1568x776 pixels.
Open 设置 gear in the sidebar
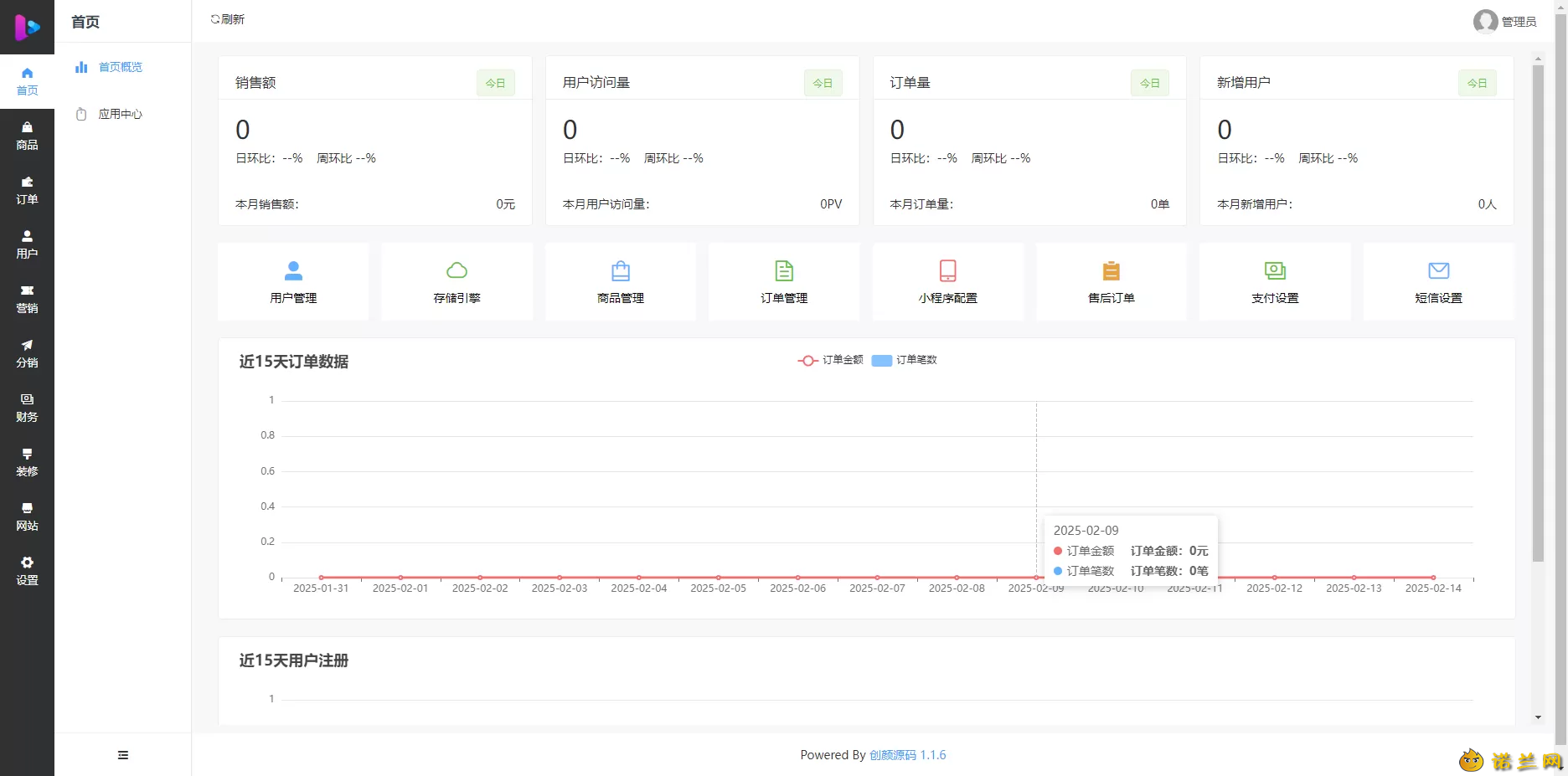coord(27,571)
